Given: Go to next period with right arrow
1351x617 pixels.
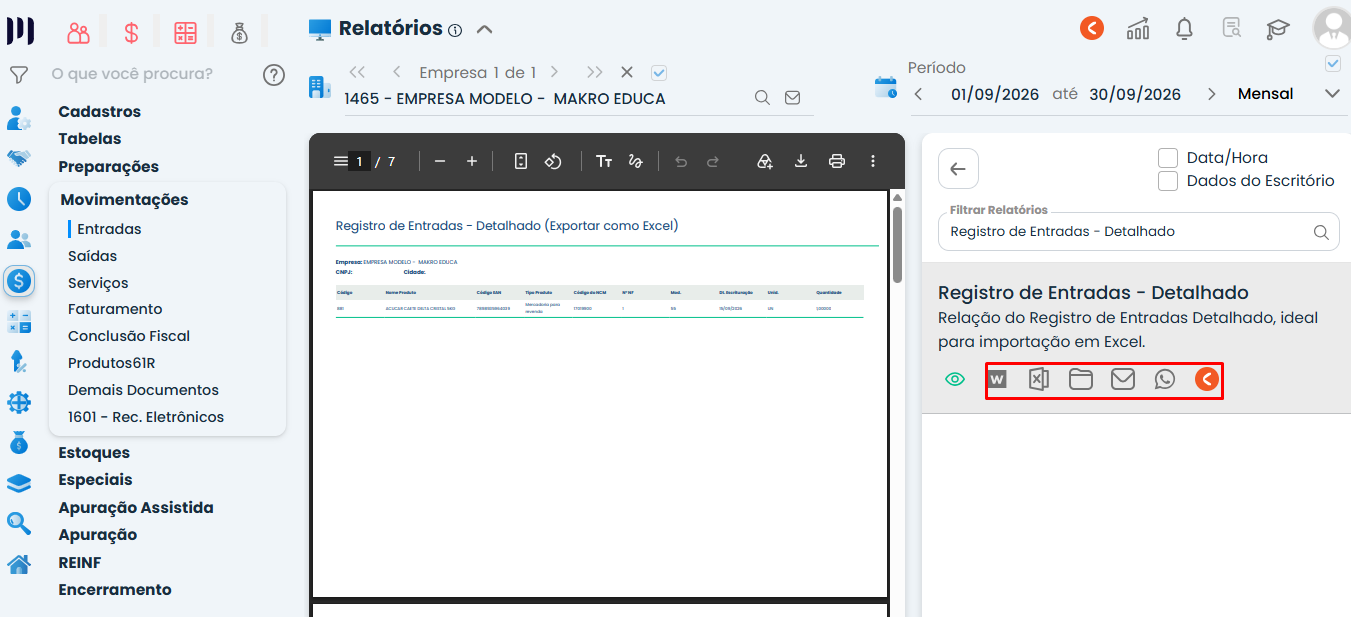Looking at the screenshot, I should point(1212,94).
